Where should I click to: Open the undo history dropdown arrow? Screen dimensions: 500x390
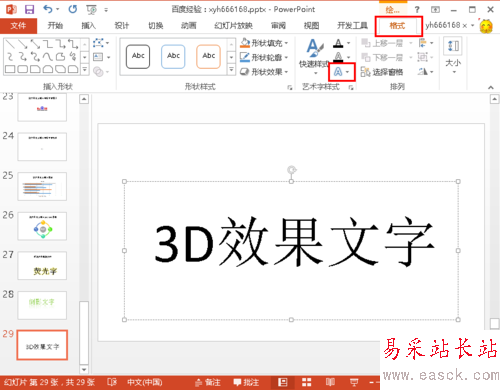[x=58, y=9]
